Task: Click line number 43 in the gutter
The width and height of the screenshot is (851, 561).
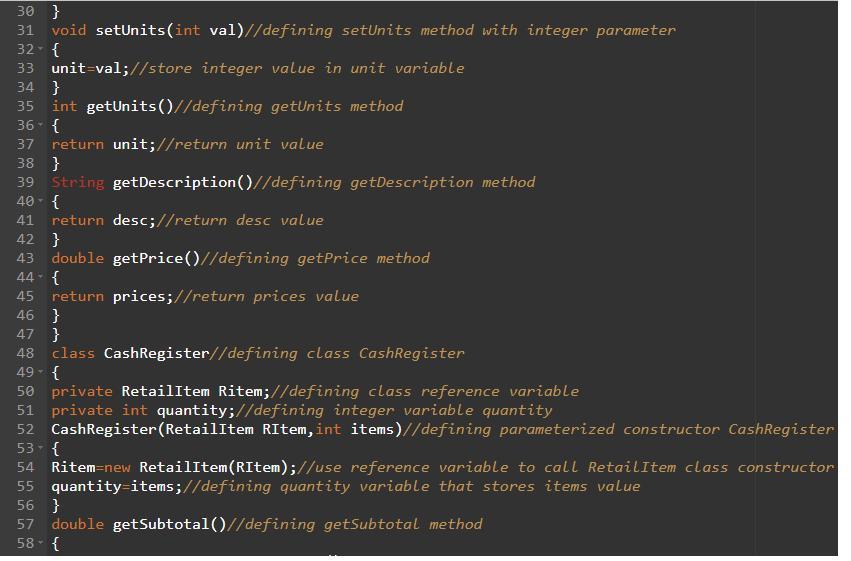Action: click(25, 258)
